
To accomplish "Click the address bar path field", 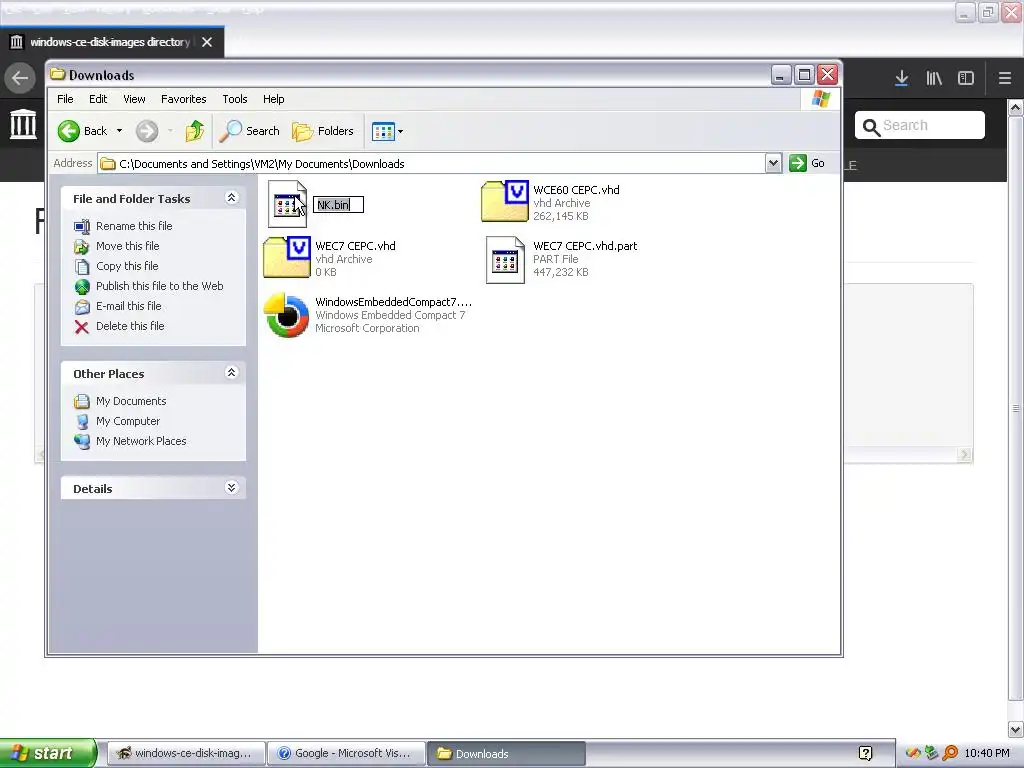I will click(432, 163).
